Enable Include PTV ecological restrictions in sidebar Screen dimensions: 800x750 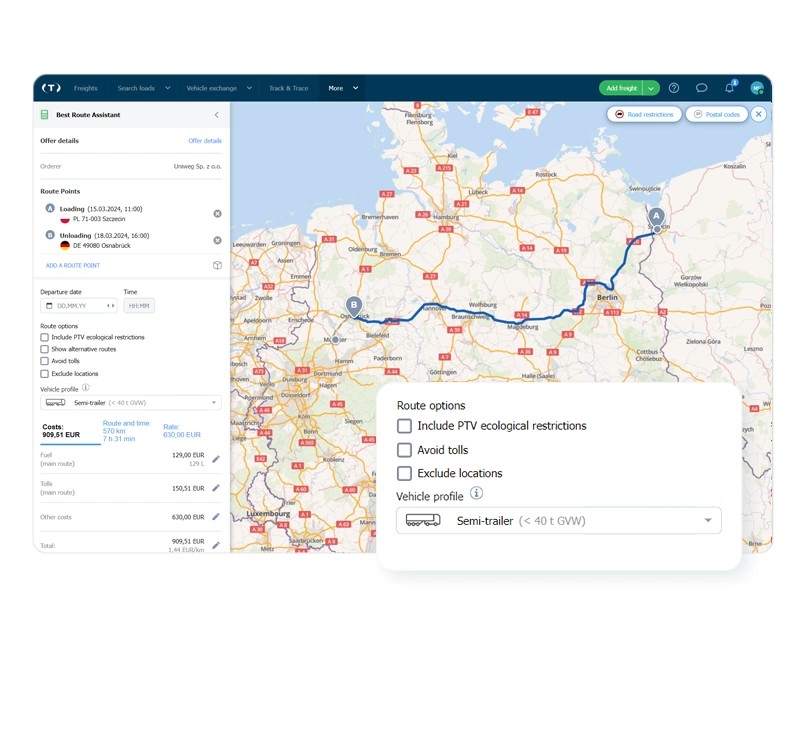[x=44, y=337]
